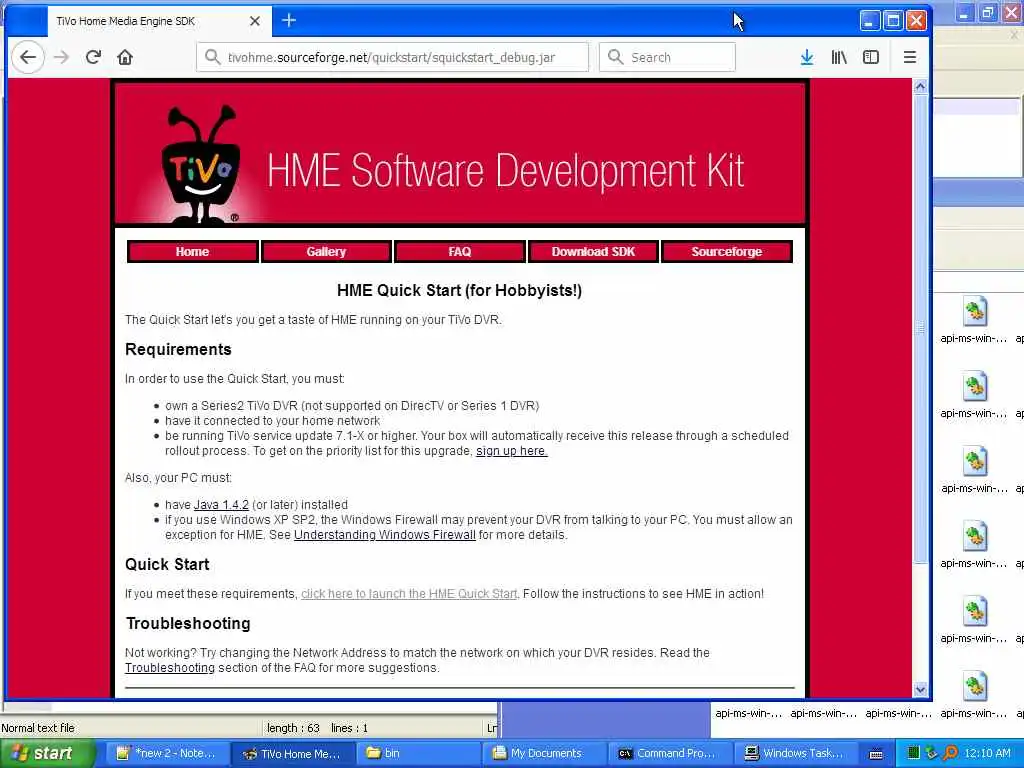Go back to the previous page
This screenshot has width=1024, height=768.
coord(28,57)
